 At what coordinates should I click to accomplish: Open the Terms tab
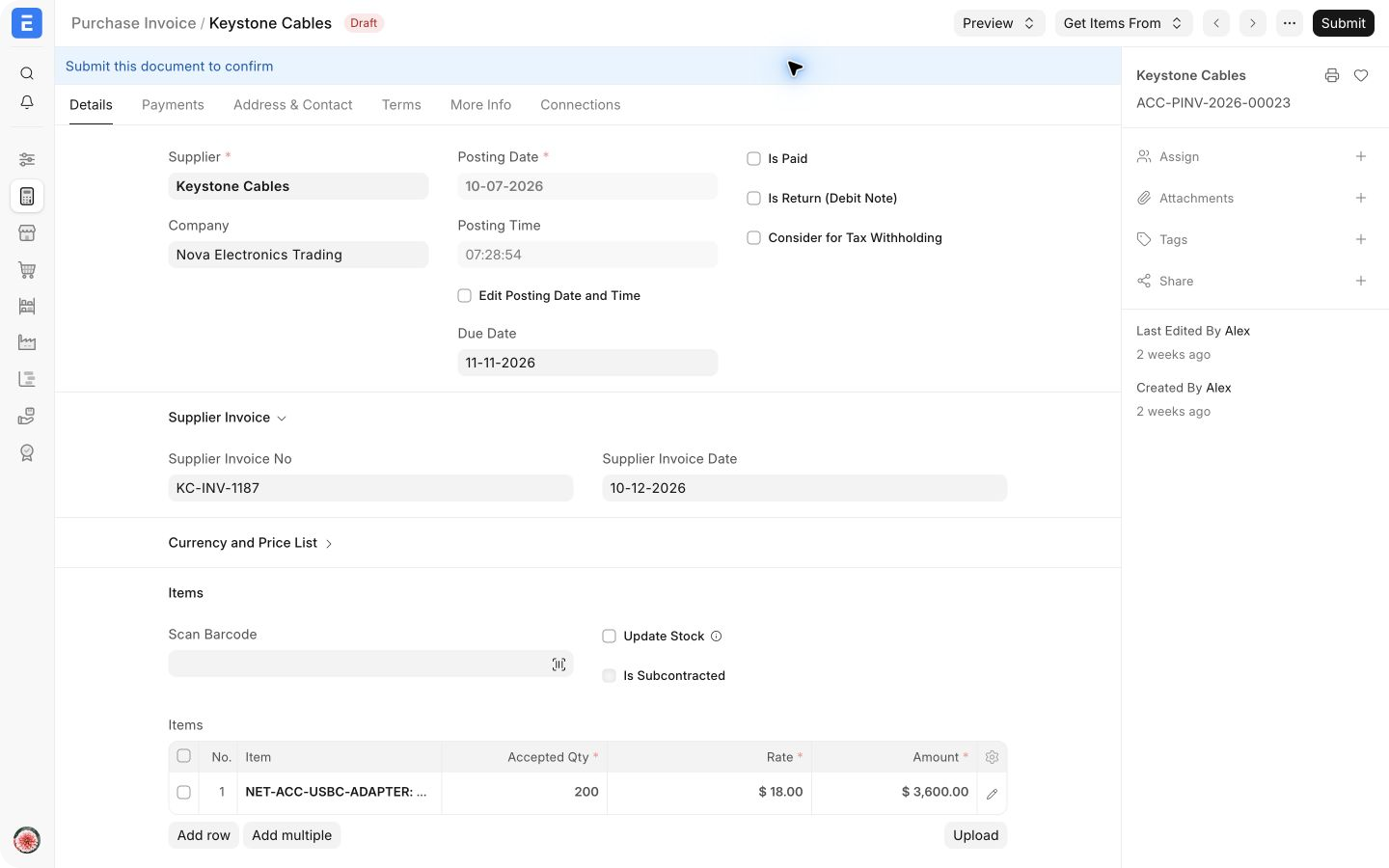coord(401,105)
